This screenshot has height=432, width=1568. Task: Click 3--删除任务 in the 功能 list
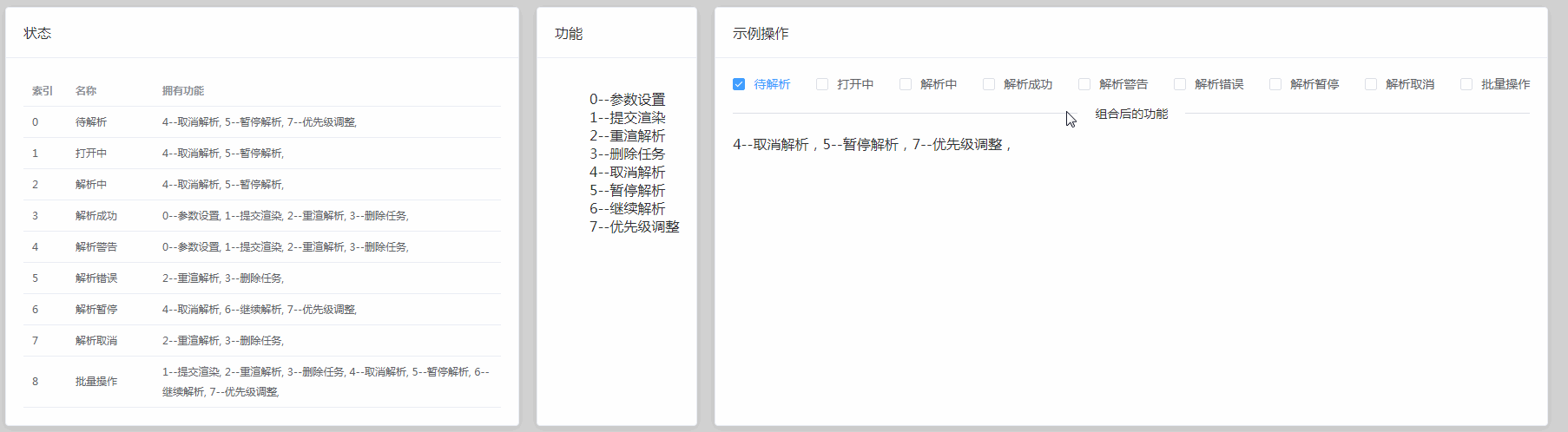point(628,154)
